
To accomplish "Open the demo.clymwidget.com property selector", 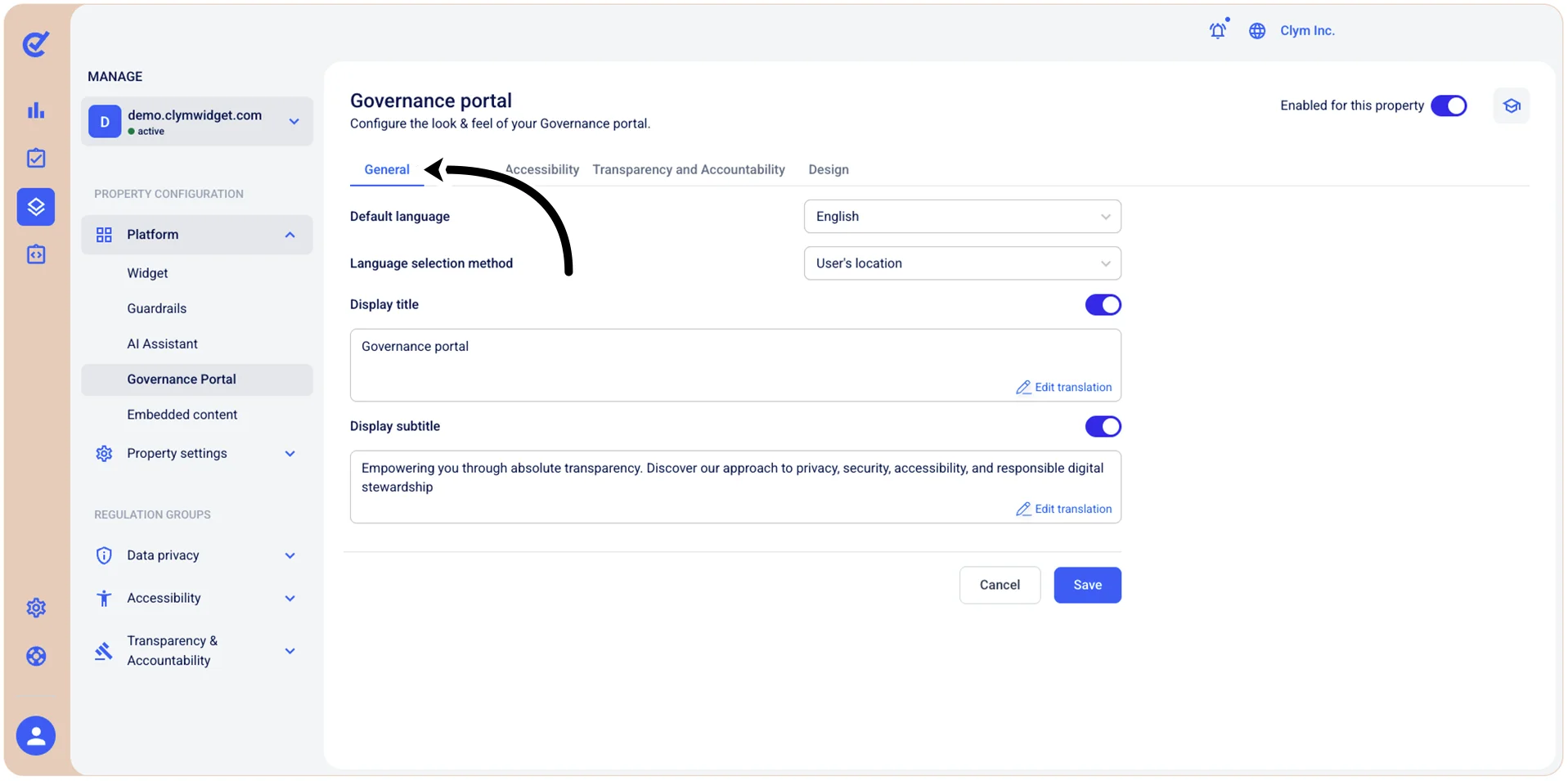I will 197,122.
